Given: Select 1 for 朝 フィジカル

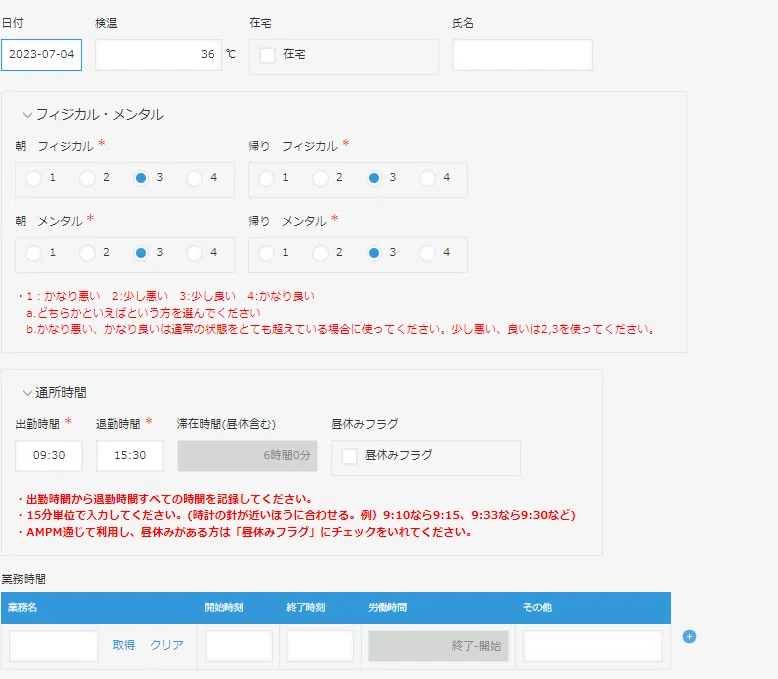Looking at the screenshot, I should point(34,178).
